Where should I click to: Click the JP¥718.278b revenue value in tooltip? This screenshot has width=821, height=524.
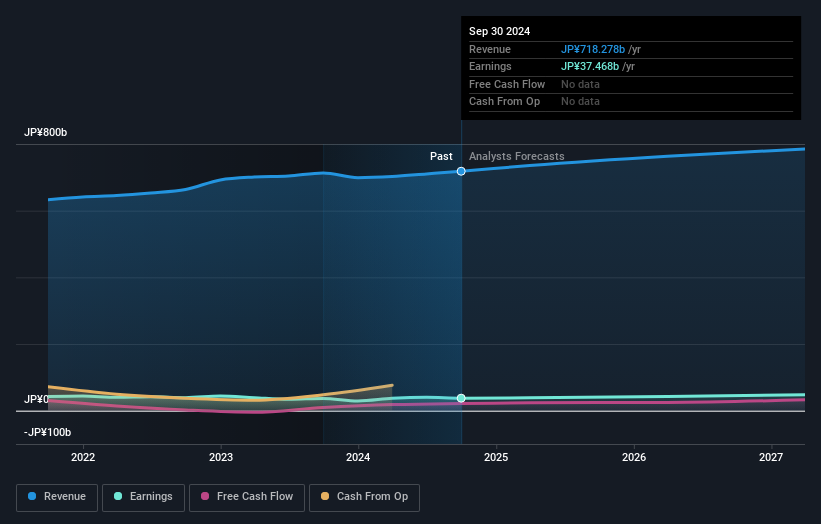pos(593,49)
